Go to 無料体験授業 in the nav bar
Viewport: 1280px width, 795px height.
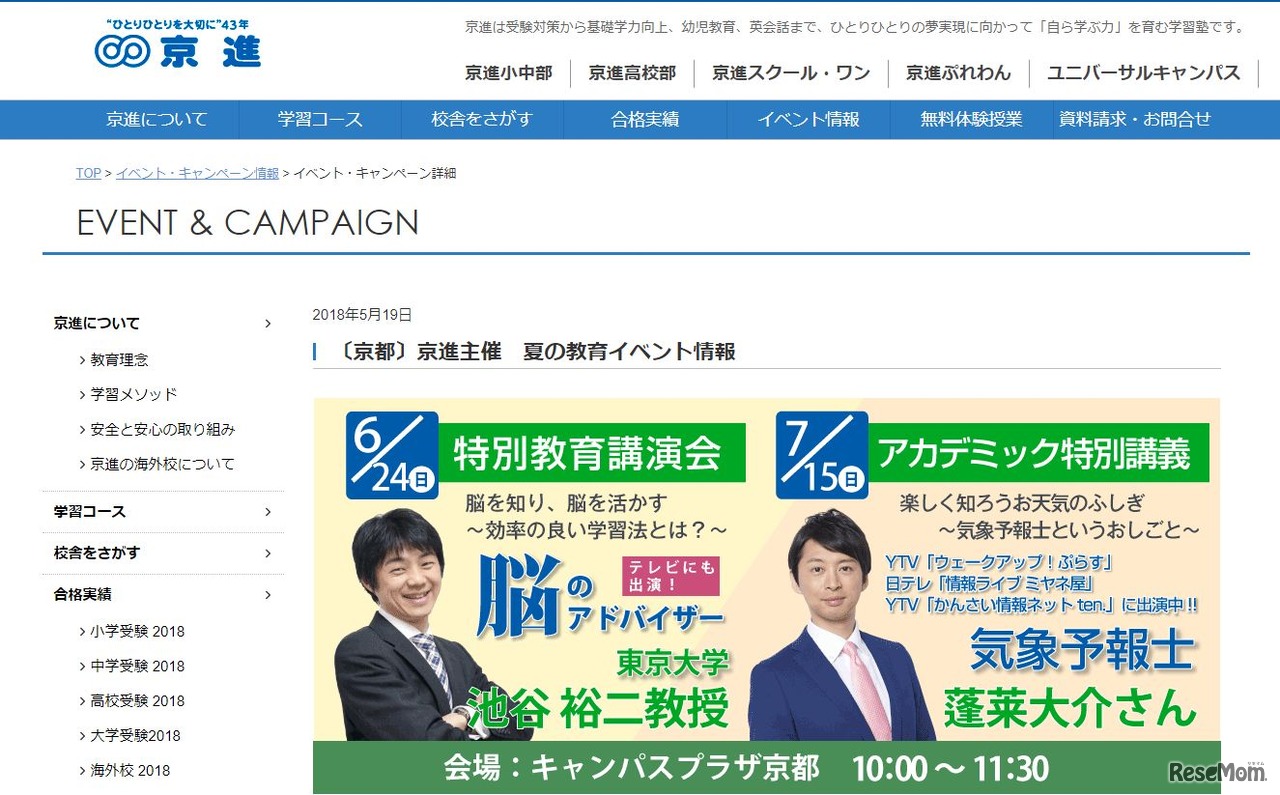[971, 119]
